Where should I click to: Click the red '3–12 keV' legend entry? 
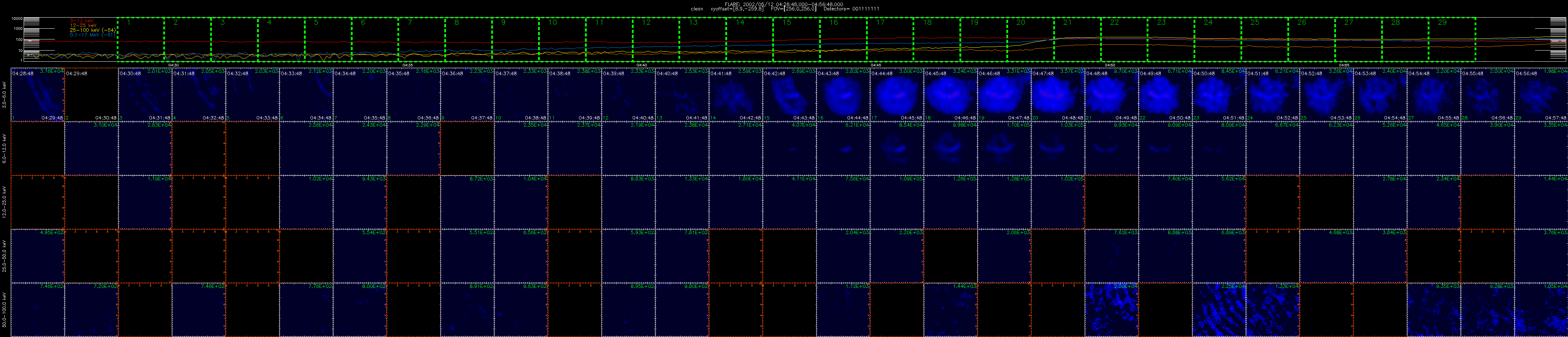coord(81,21)
